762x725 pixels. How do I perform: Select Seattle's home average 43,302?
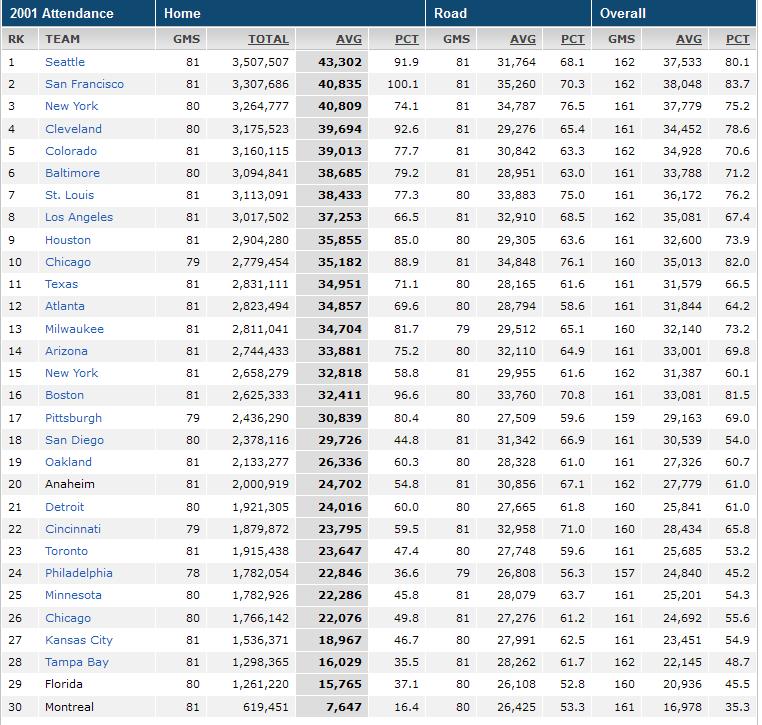coord(340,62)
